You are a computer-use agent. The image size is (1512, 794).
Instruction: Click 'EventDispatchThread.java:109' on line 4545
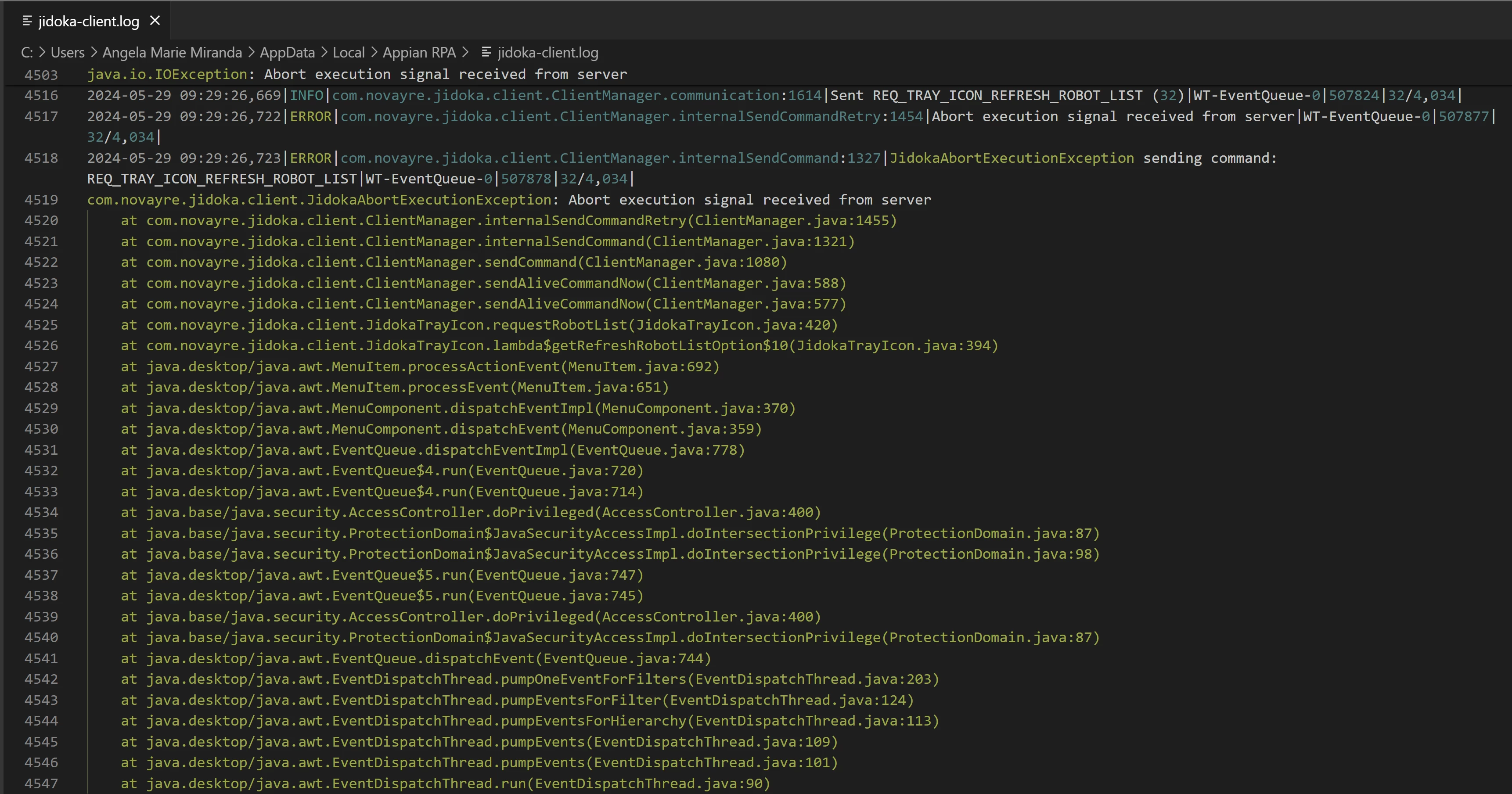[x=712, y=742]
